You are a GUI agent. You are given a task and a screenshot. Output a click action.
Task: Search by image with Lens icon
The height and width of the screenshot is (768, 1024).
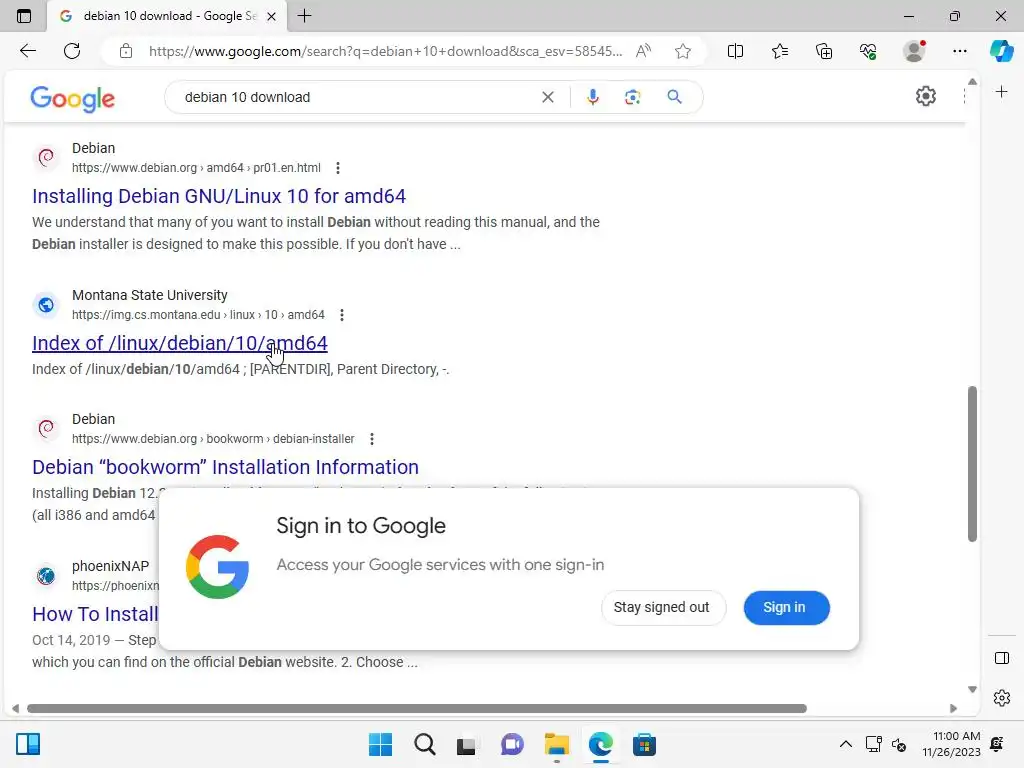[x=632, y=97]
